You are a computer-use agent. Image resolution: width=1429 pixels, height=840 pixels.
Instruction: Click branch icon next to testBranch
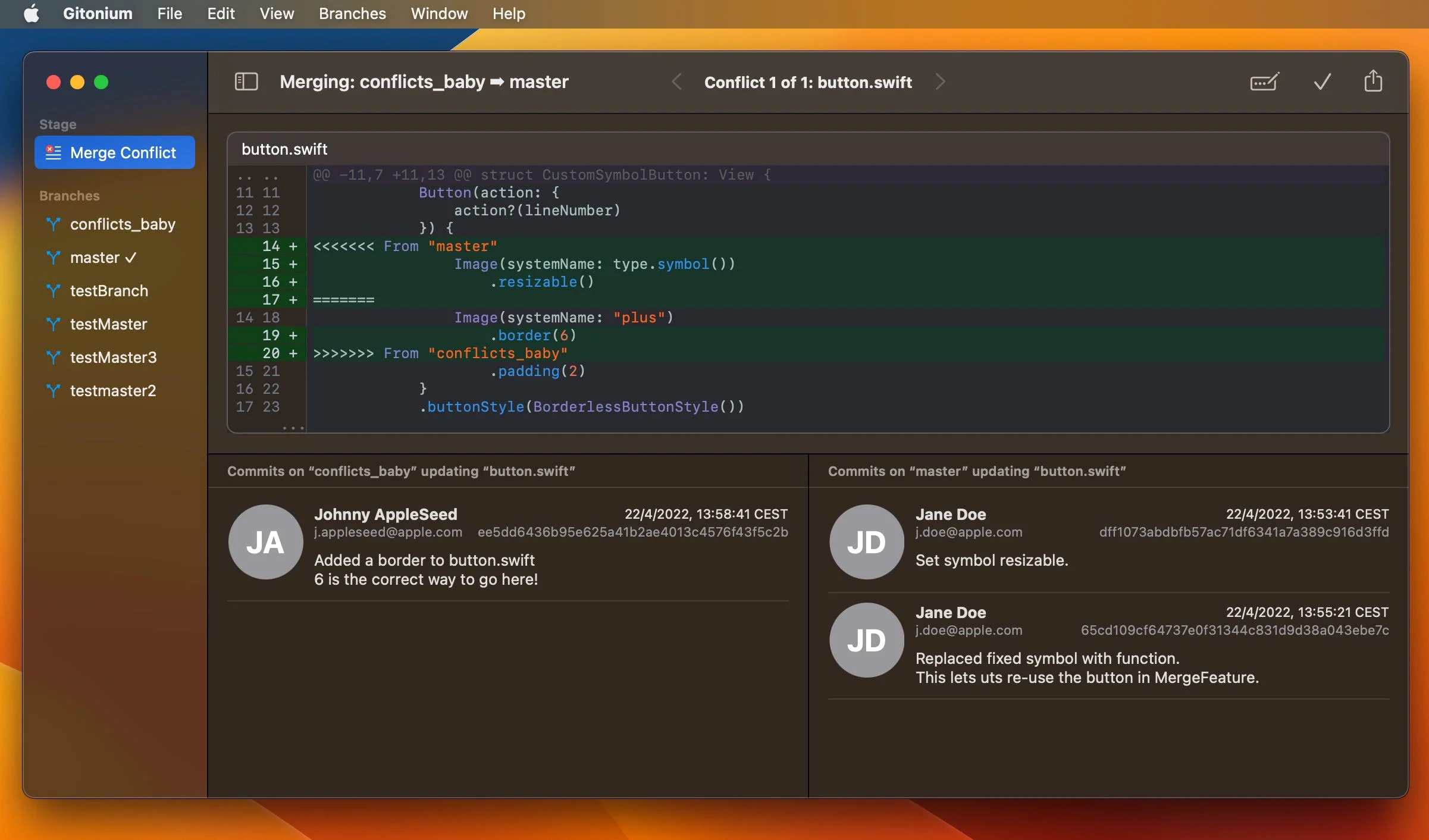(x=54, y=291)
